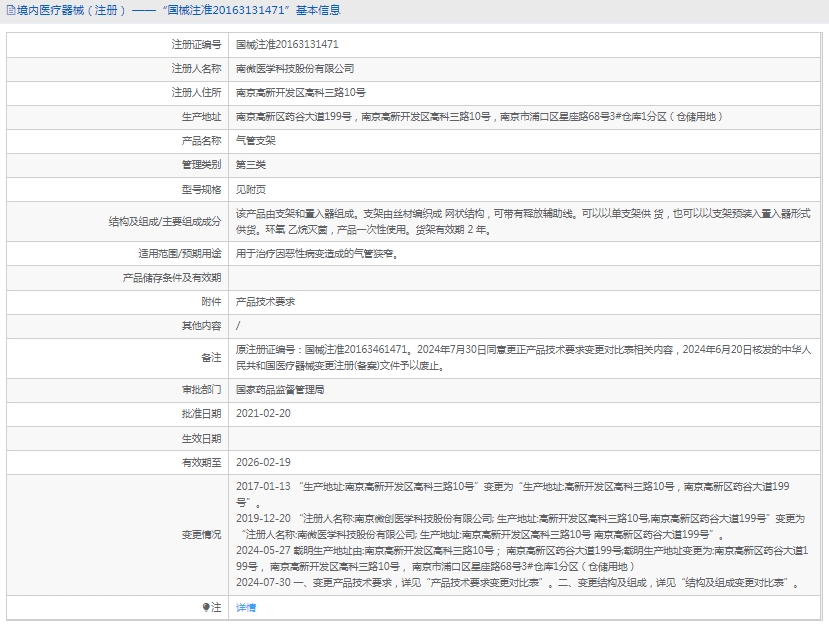Click the 生产地址 production address value
Screen dimensions: 829x626
(478, 117)
